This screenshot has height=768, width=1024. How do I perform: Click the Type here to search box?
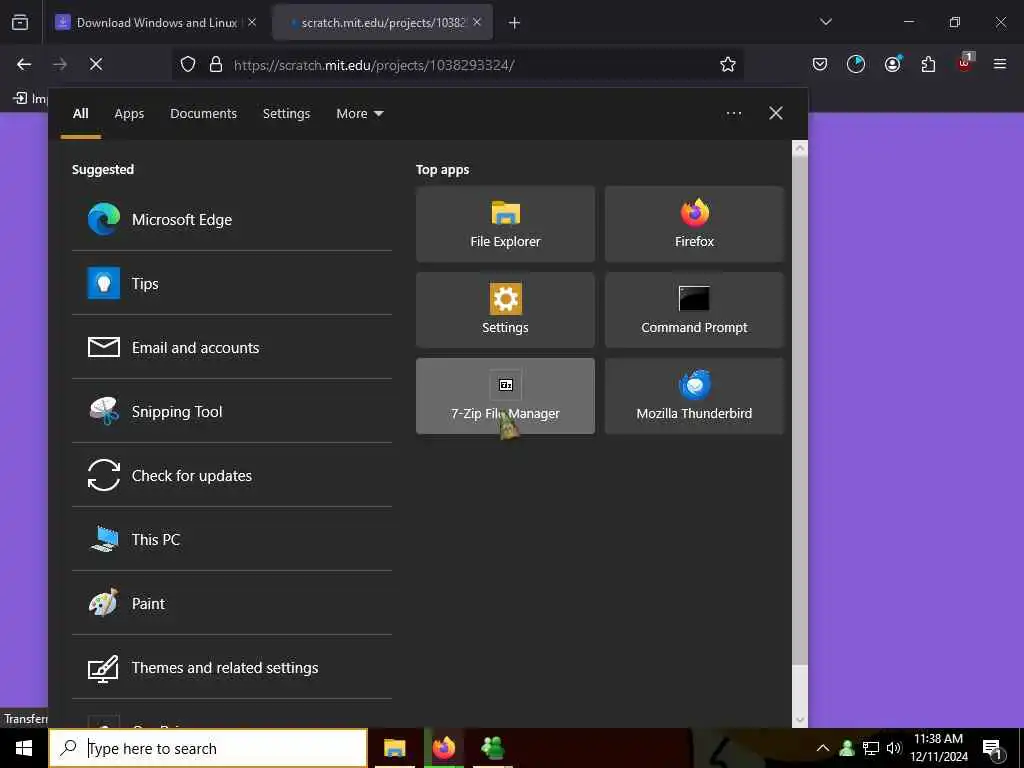coord(208,748)
